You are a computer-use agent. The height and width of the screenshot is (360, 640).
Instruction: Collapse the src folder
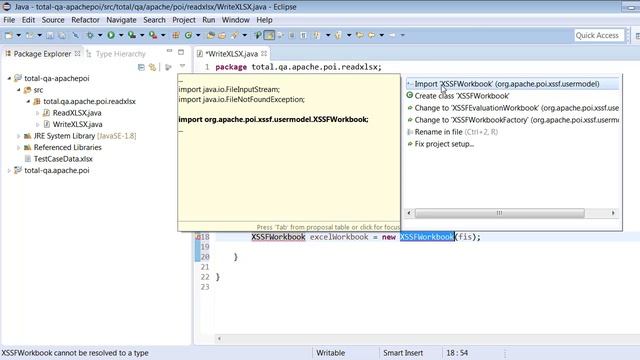tap(18, 90)
